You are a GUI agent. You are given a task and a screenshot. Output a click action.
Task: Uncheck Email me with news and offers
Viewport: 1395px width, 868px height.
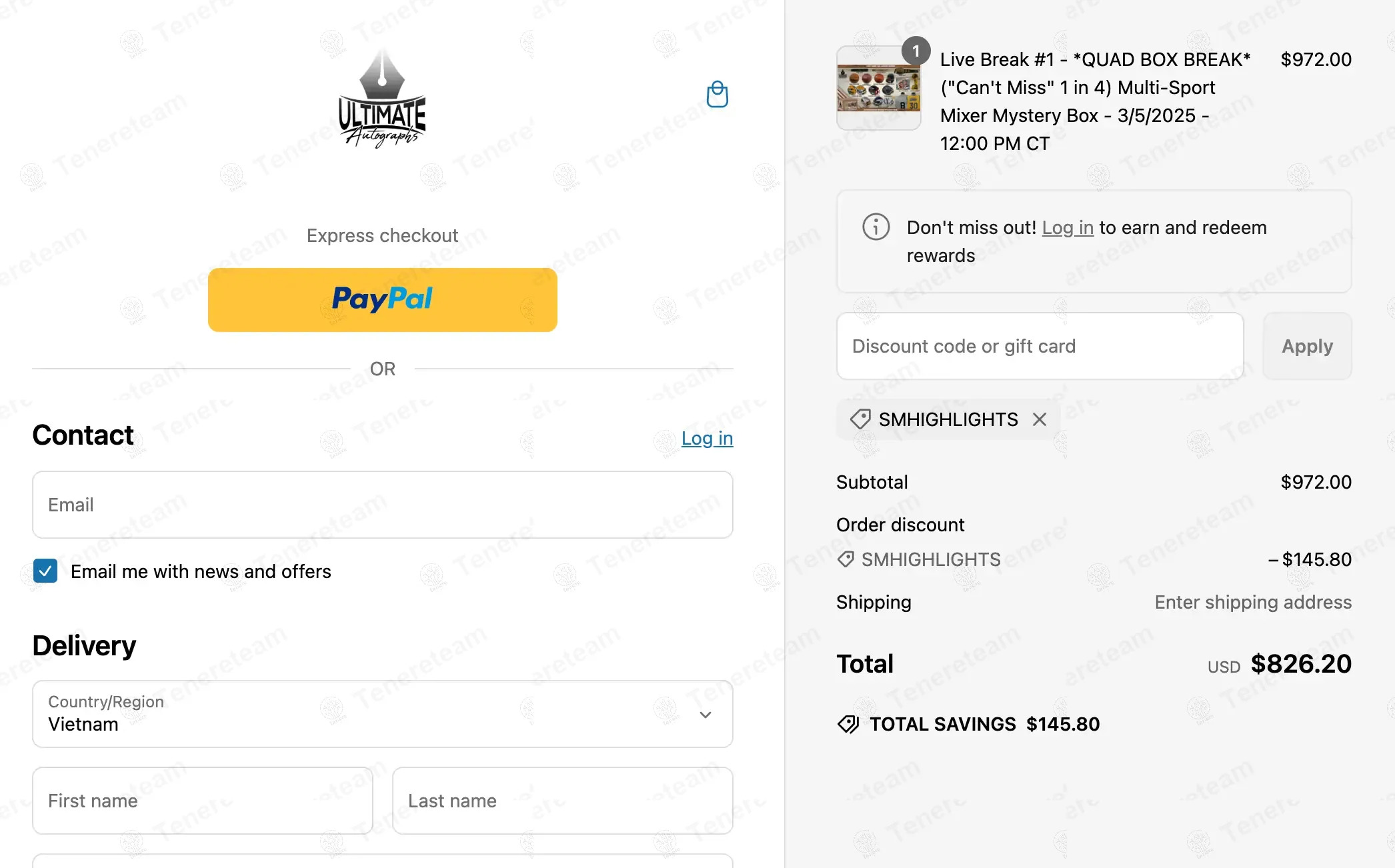pyautogui.click(x=45, y=571)
